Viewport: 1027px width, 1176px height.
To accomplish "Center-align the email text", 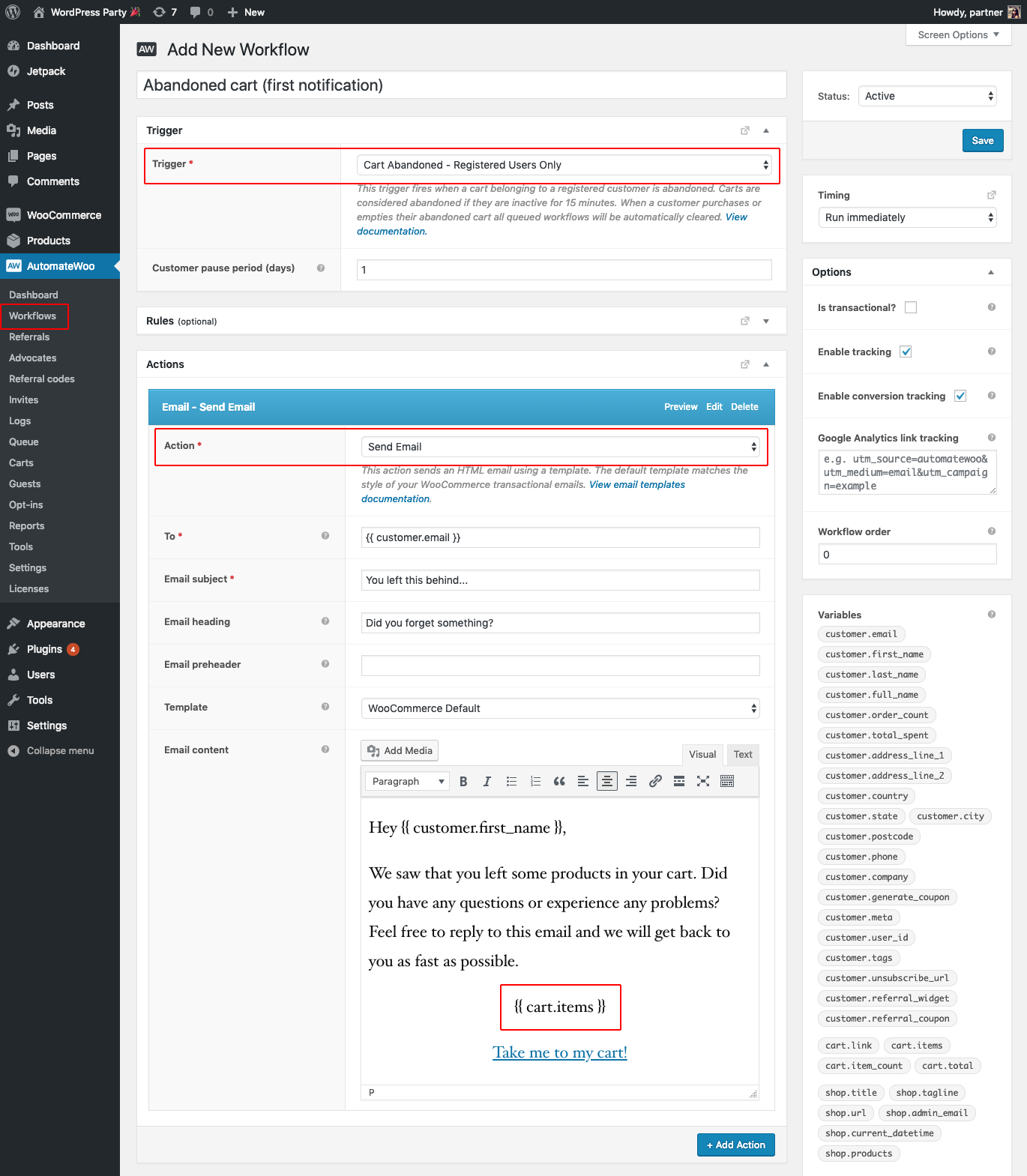I will pos(607,781).
